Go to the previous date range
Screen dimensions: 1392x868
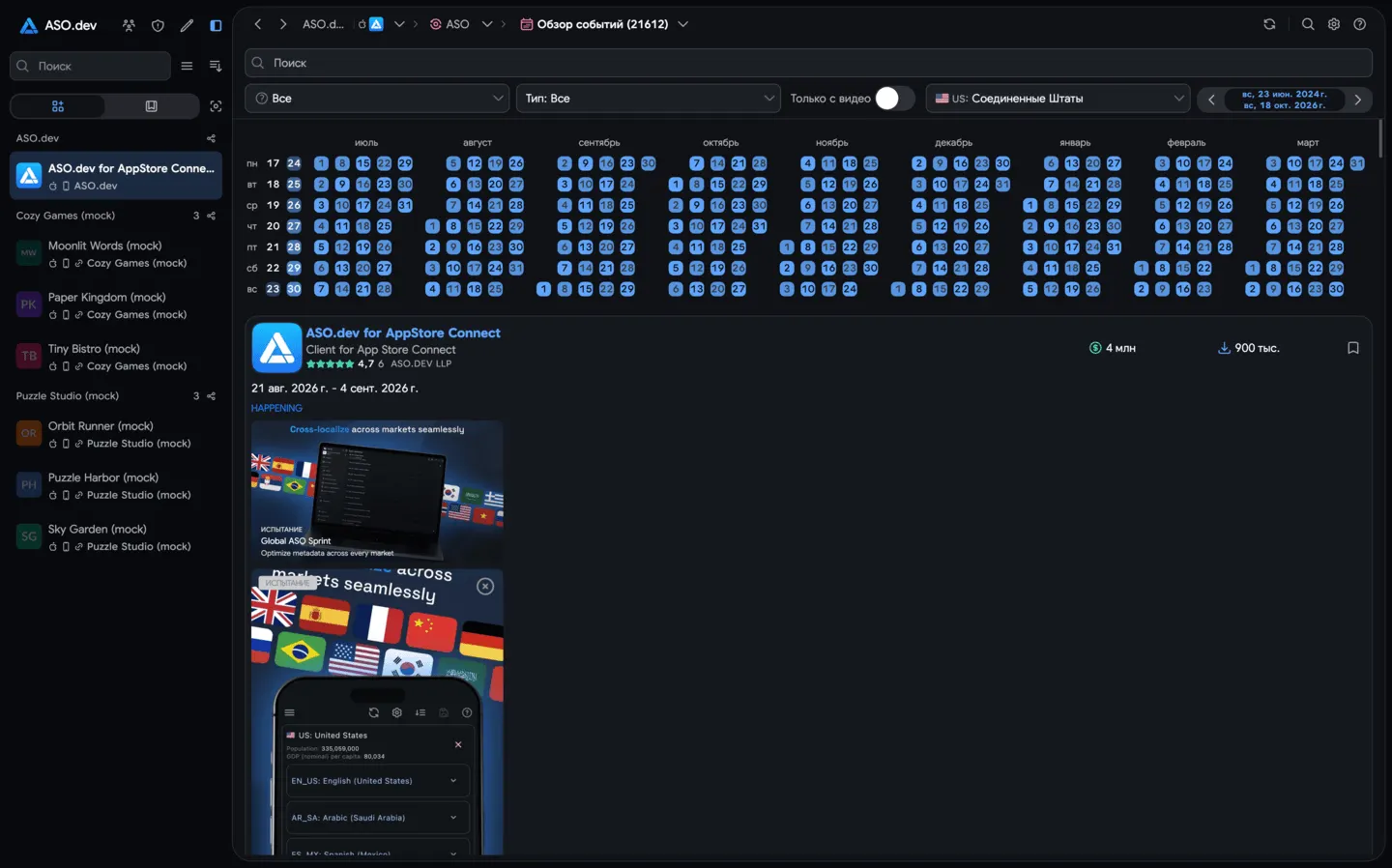pos(1211,100)
